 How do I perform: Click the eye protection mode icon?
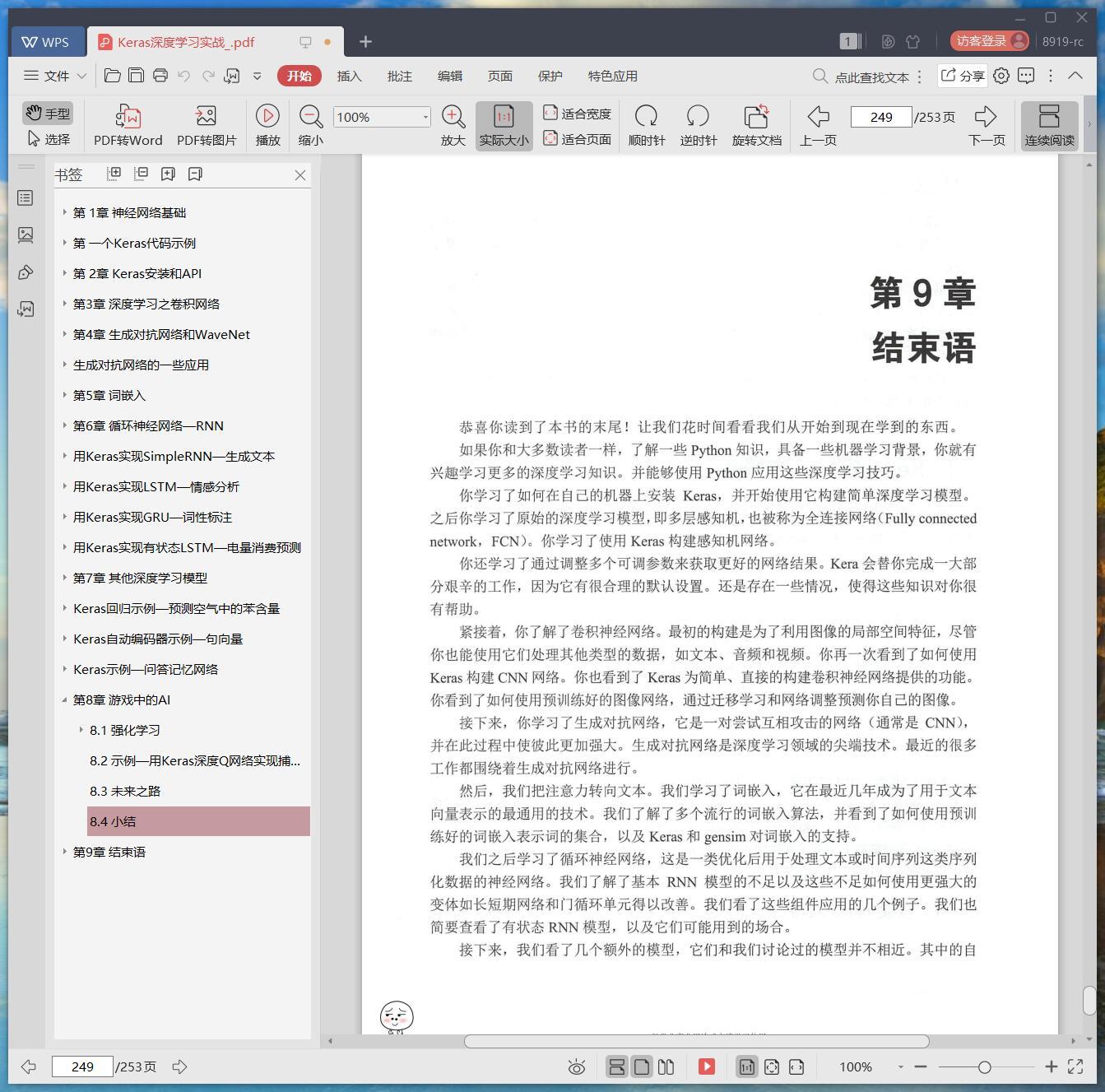577,1067
